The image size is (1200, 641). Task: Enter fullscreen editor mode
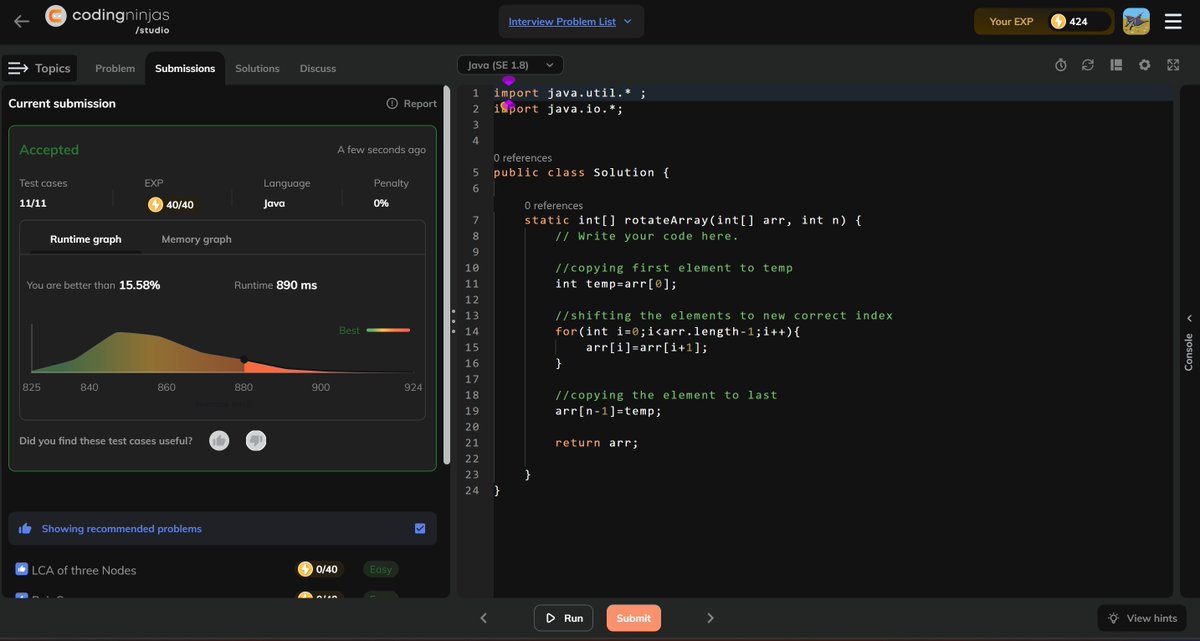[1173, 65]
